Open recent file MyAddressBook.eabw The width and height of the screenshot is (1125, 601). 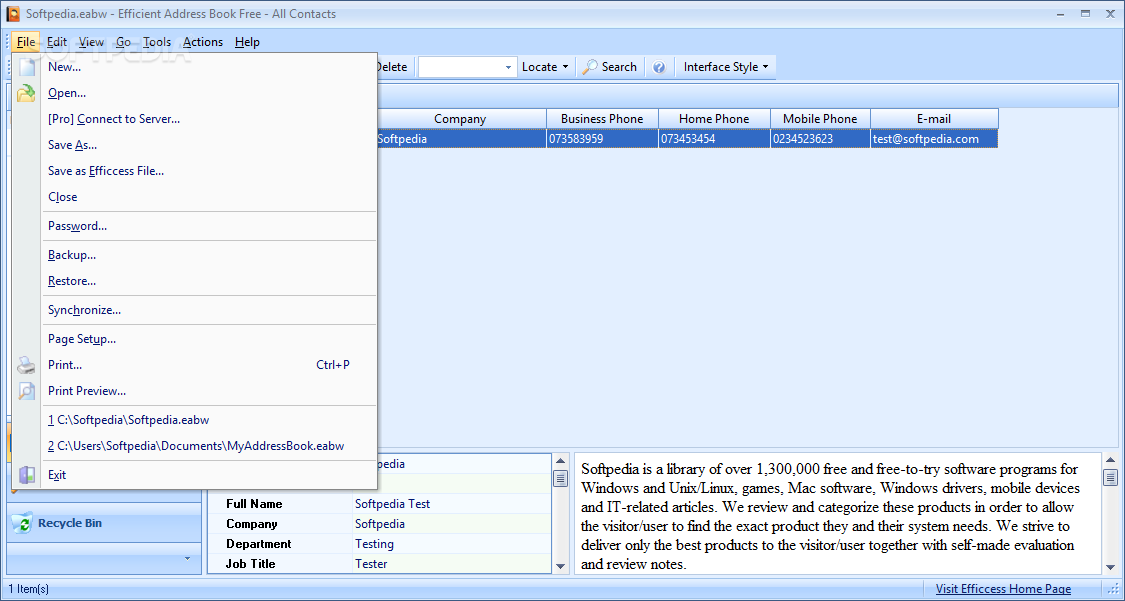click(196, 445)
